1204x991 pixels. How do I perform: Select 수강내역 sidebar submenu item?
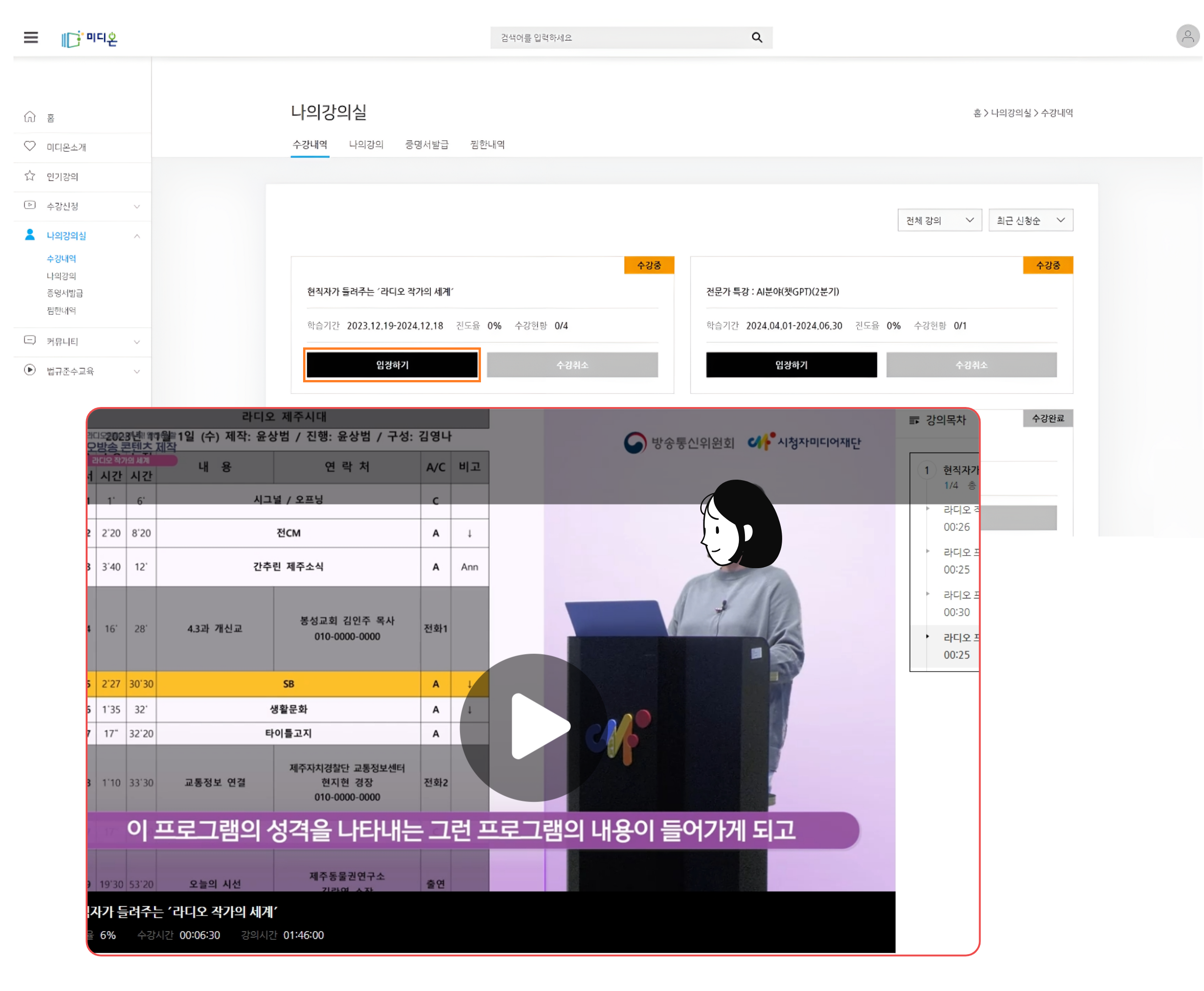click(x=61, y=258)
